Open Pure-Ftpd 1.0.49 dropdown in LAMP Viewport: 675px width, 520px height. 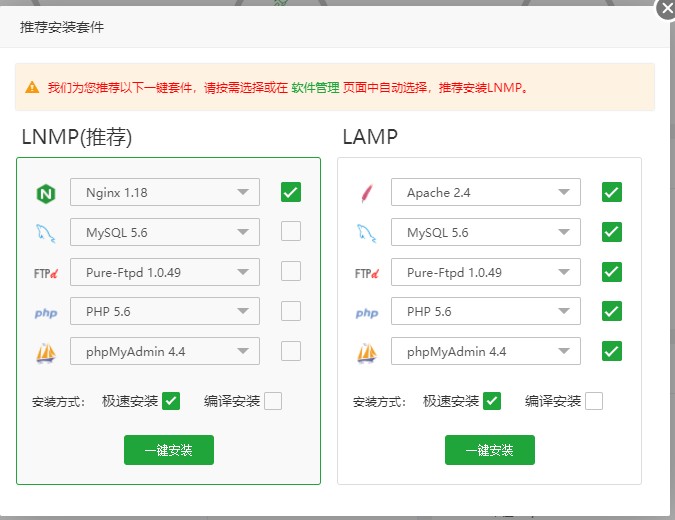tap(486, 272)
